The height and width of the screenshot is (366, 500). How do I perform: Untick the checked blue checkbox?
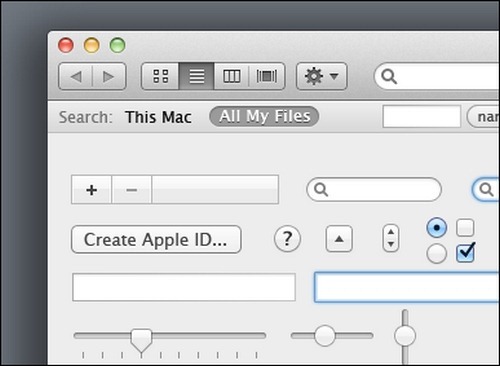tap(465, 253)
